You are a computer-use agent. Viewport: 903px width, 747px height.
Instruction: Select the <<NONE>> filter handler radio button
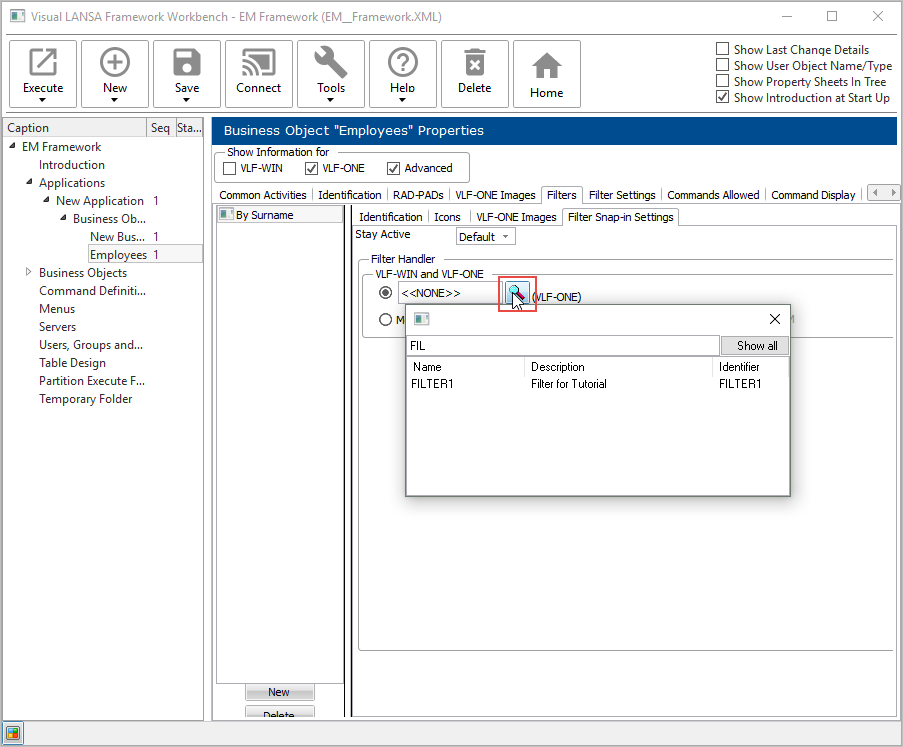385,293
